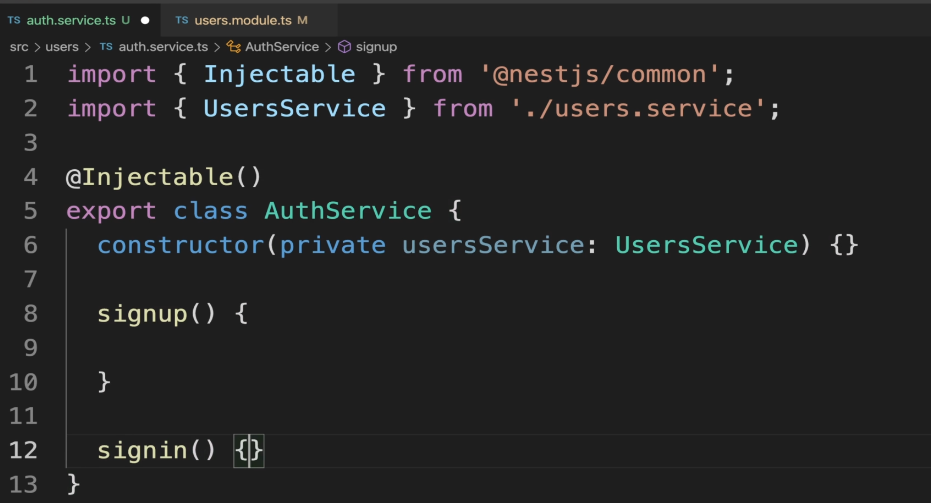Click the TS icon on users.module.ts tab
The image size is (931, 503).
[182, 20]
